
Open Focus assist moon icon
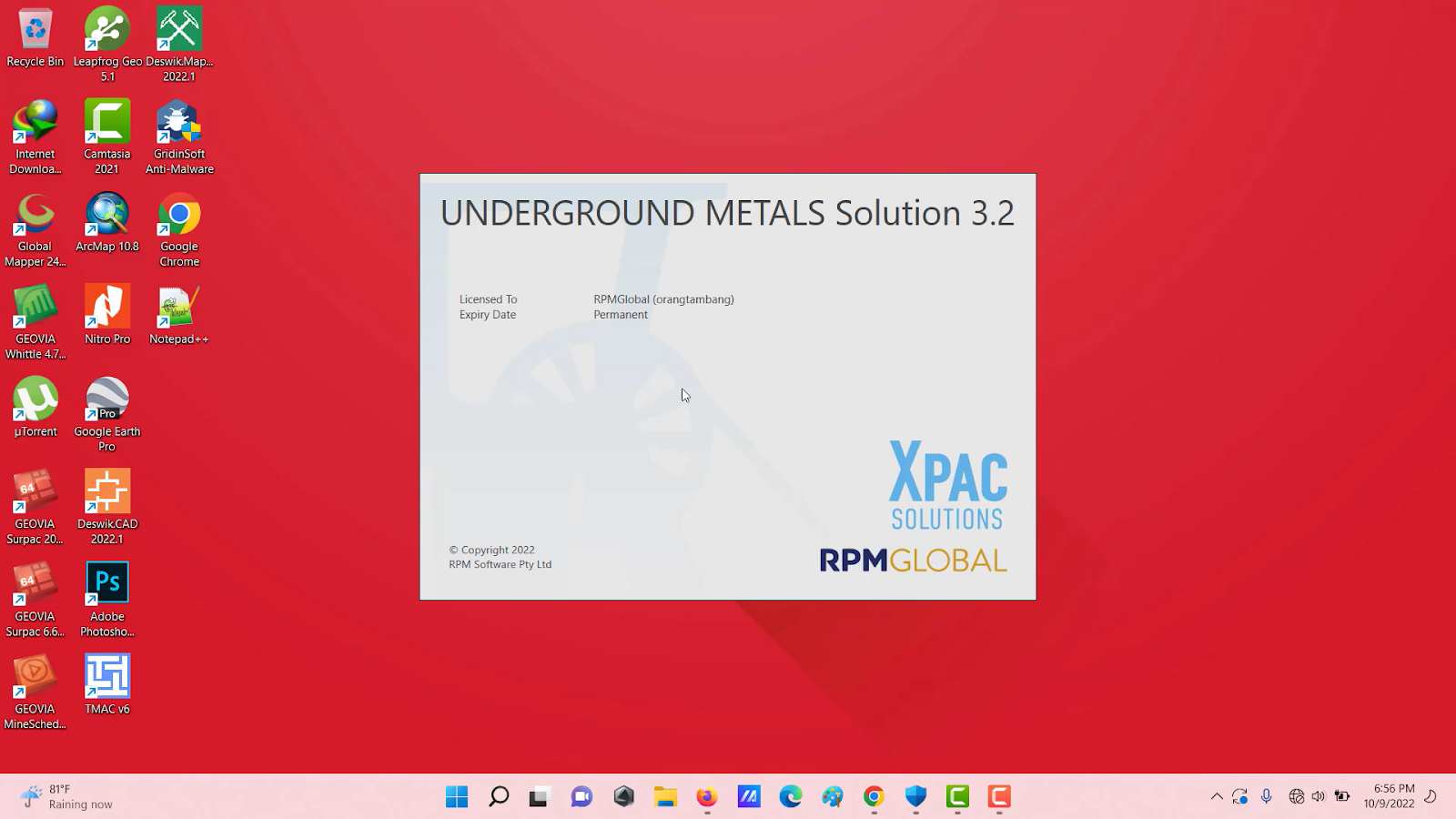point(1431,797)
